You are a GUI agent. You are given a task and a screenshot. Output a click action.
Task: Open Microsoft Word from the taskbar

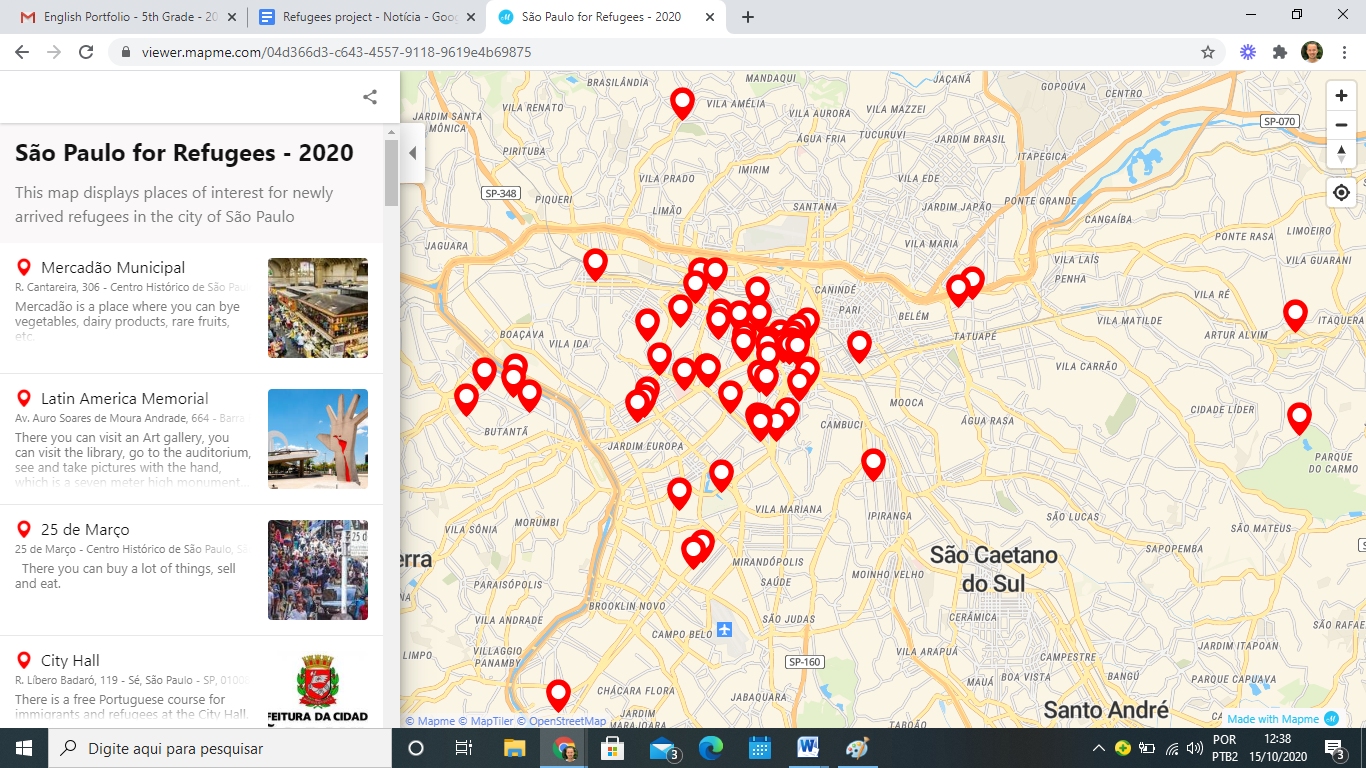point(808,748)
